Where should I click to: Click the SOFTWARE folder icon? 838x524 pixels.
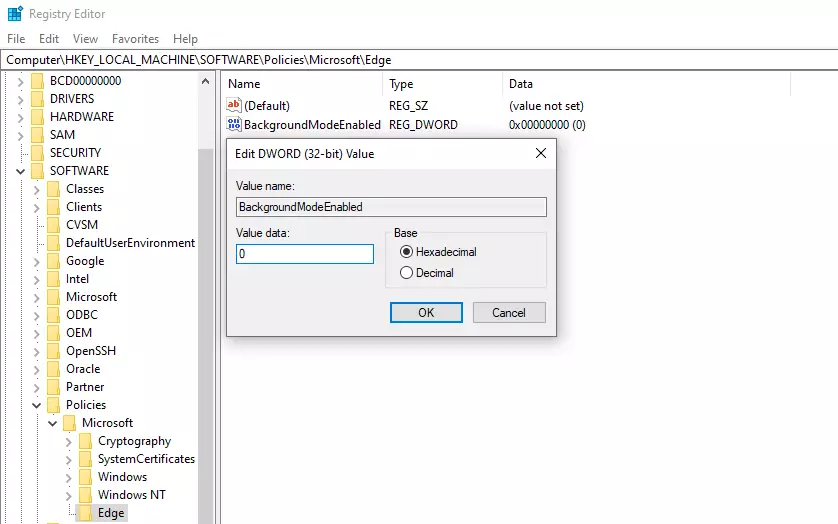(37, 171)
